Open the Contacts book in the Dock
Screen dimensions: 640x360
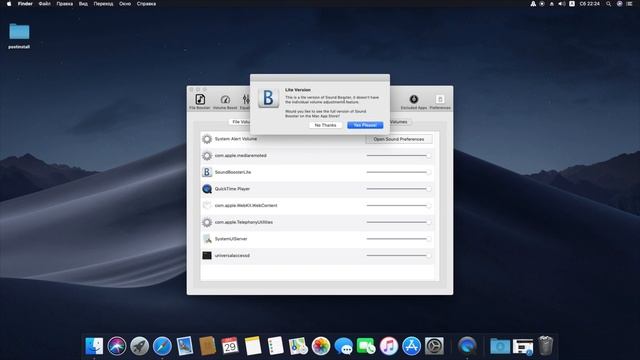coord(207,346)
